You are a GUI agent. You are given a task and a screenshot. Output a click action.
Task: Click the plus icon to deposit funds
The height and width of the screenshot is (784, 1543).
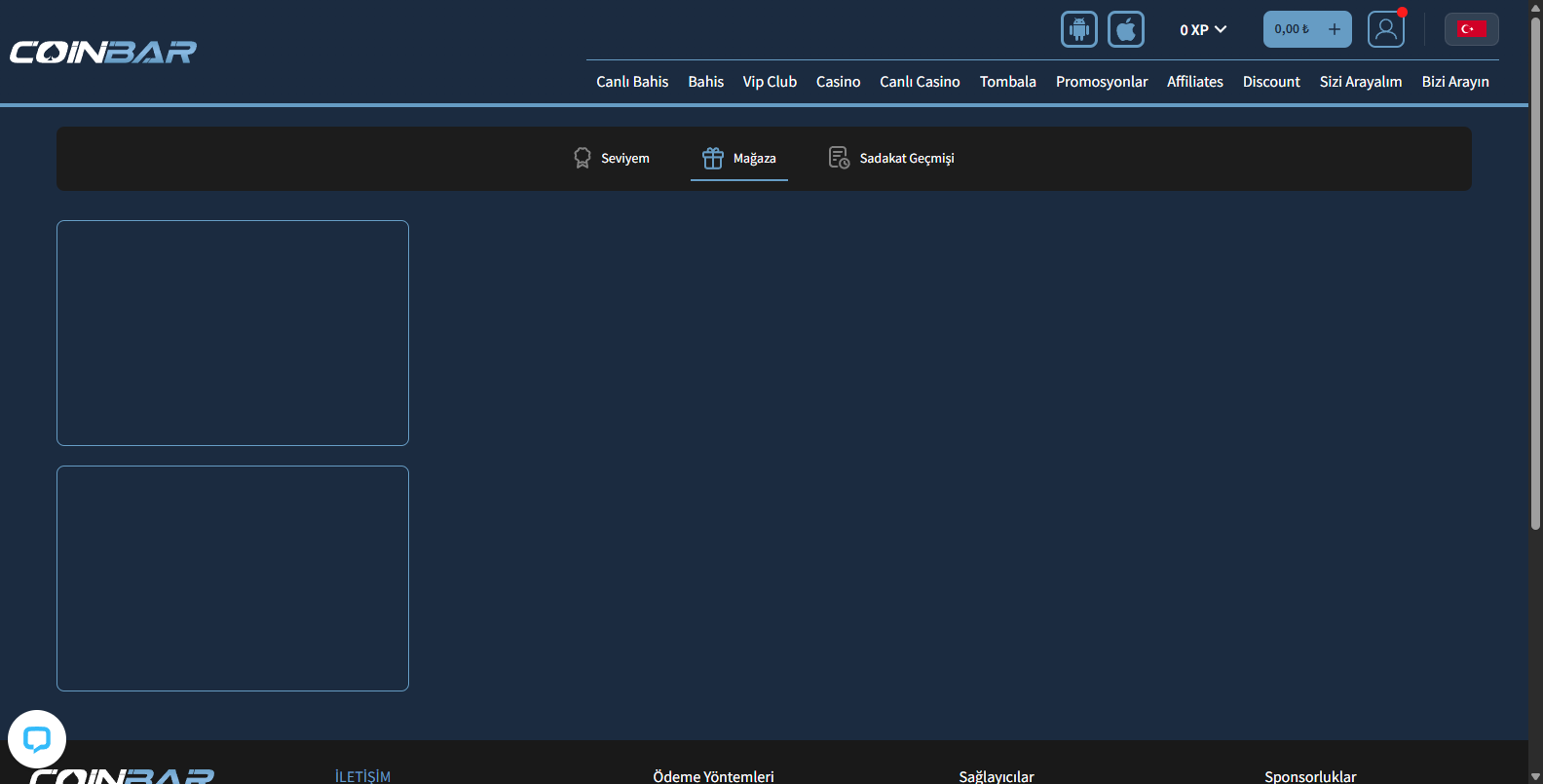(1335, 29)
